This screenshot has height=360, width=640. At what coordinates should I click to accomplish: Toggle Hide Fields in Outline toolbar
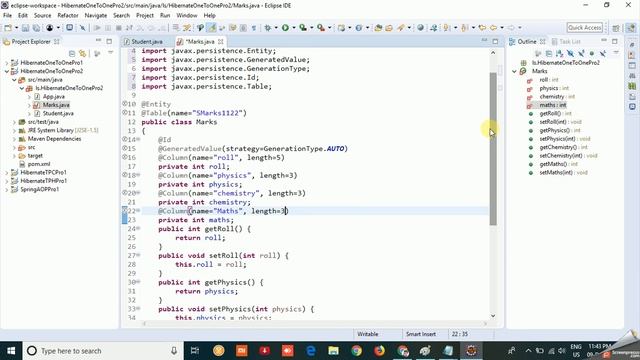(x=570, y=53)
